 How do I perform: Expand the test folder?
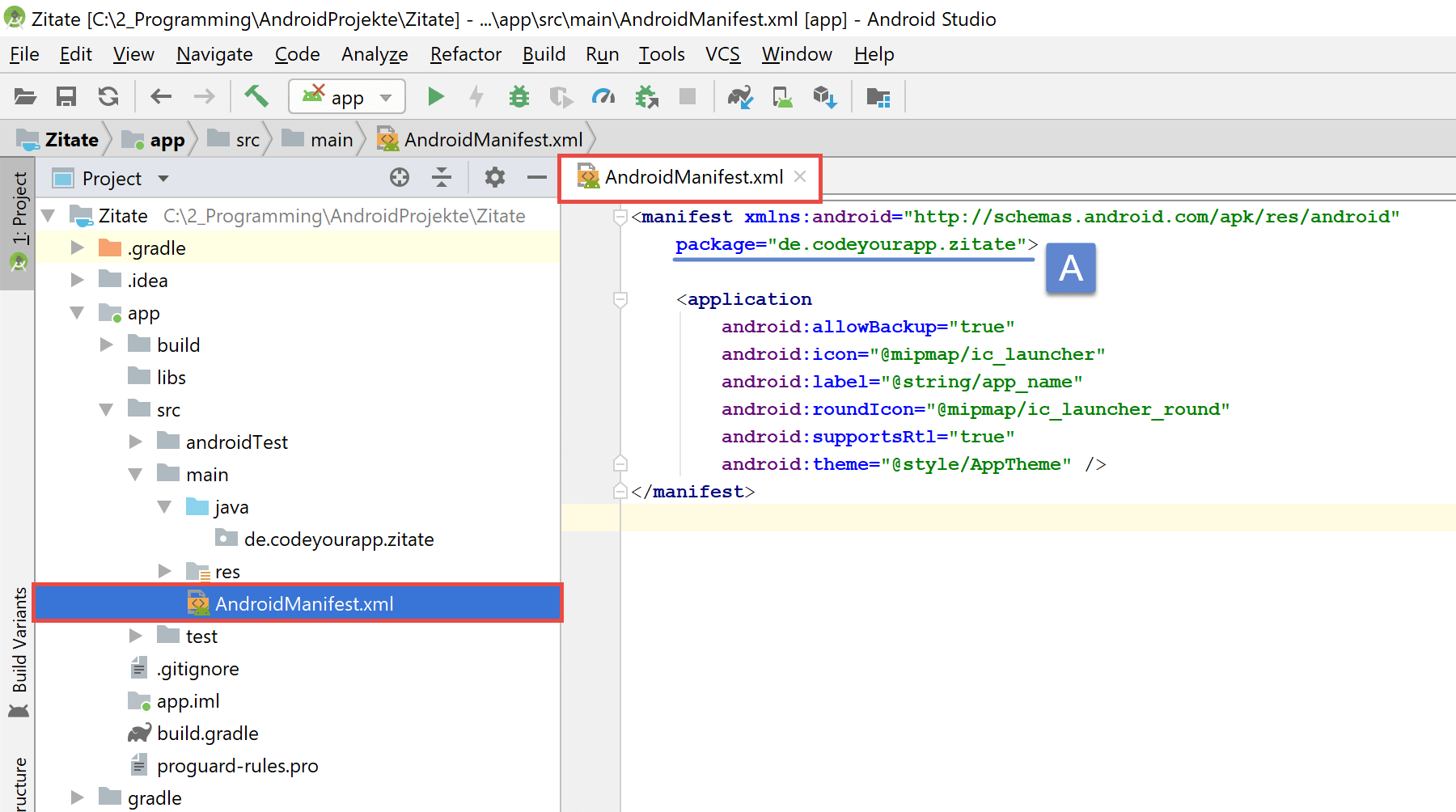coord(136,636)
